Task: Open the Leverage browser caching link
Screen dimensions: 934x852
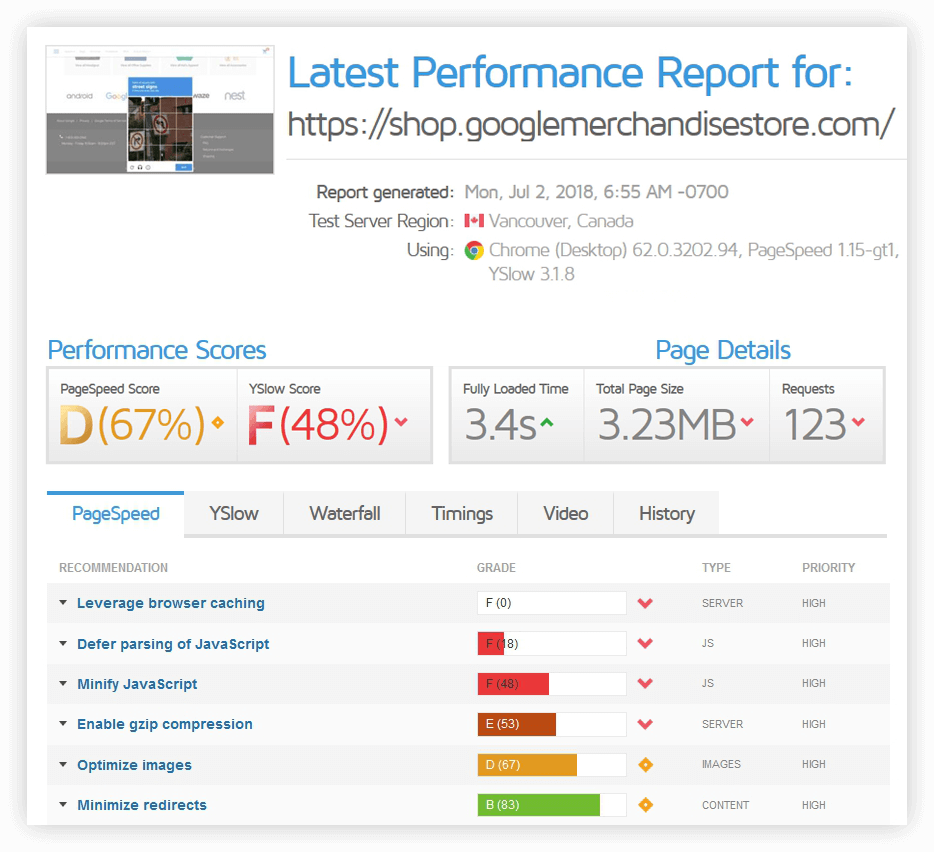Action: click(x=171, y=603)
